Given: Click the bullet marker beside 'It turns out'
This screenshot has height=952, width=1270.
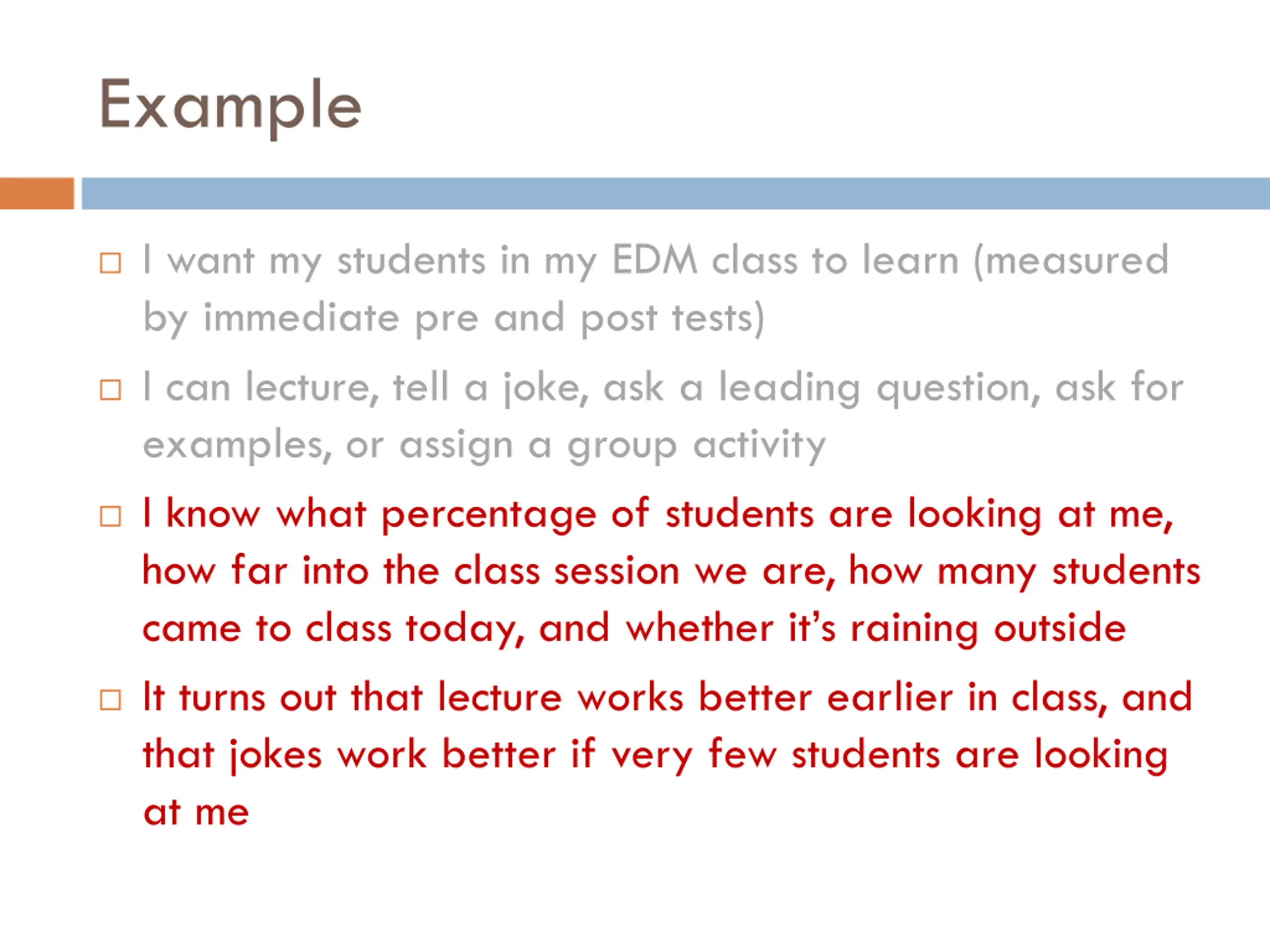Looking at the screenshot, I should coord(110,700).
